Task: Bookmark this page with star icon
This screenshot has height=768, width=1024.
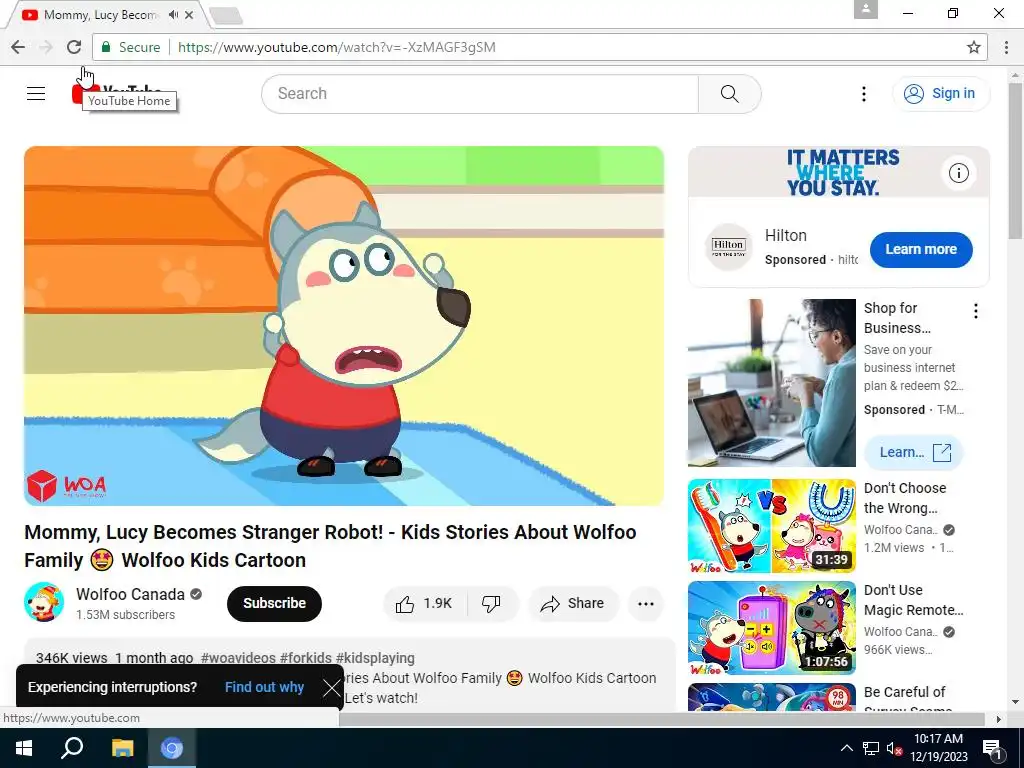Action: pos(974,47)
